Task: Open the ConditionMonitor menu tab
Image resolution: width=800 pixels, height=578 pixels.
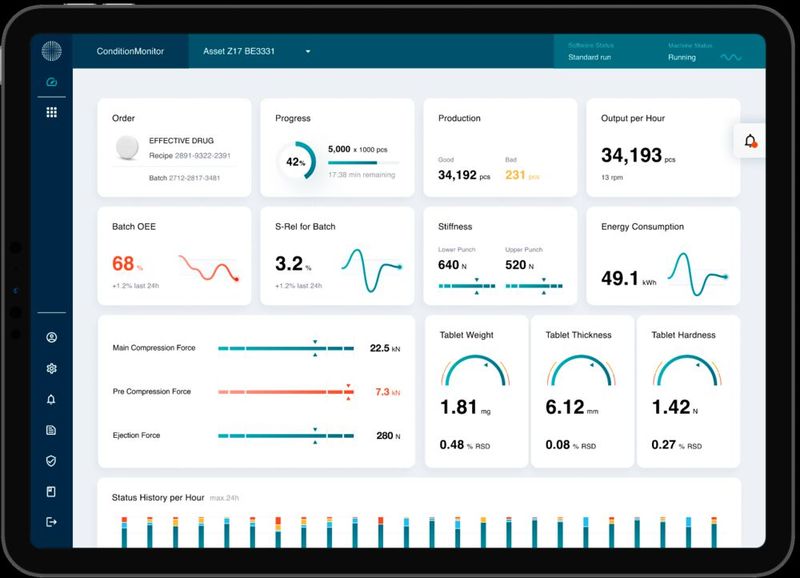Action: pos(132,51)
